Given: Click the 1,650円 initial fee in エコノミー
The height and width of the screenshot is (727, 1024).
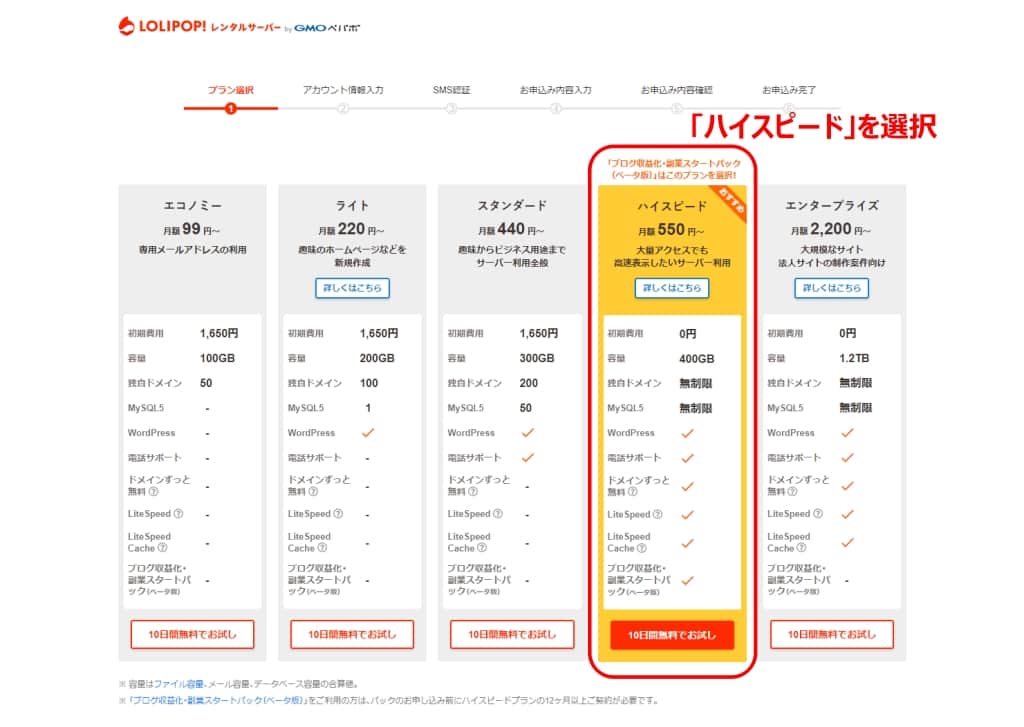Looking at the screenshot, I should pyautogui.click(x=219, y=334).
